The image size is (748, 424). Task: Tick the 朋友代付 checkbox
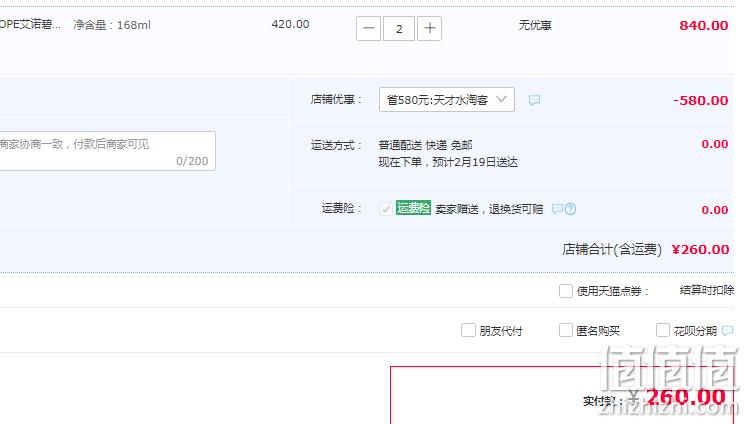point(468,330)
